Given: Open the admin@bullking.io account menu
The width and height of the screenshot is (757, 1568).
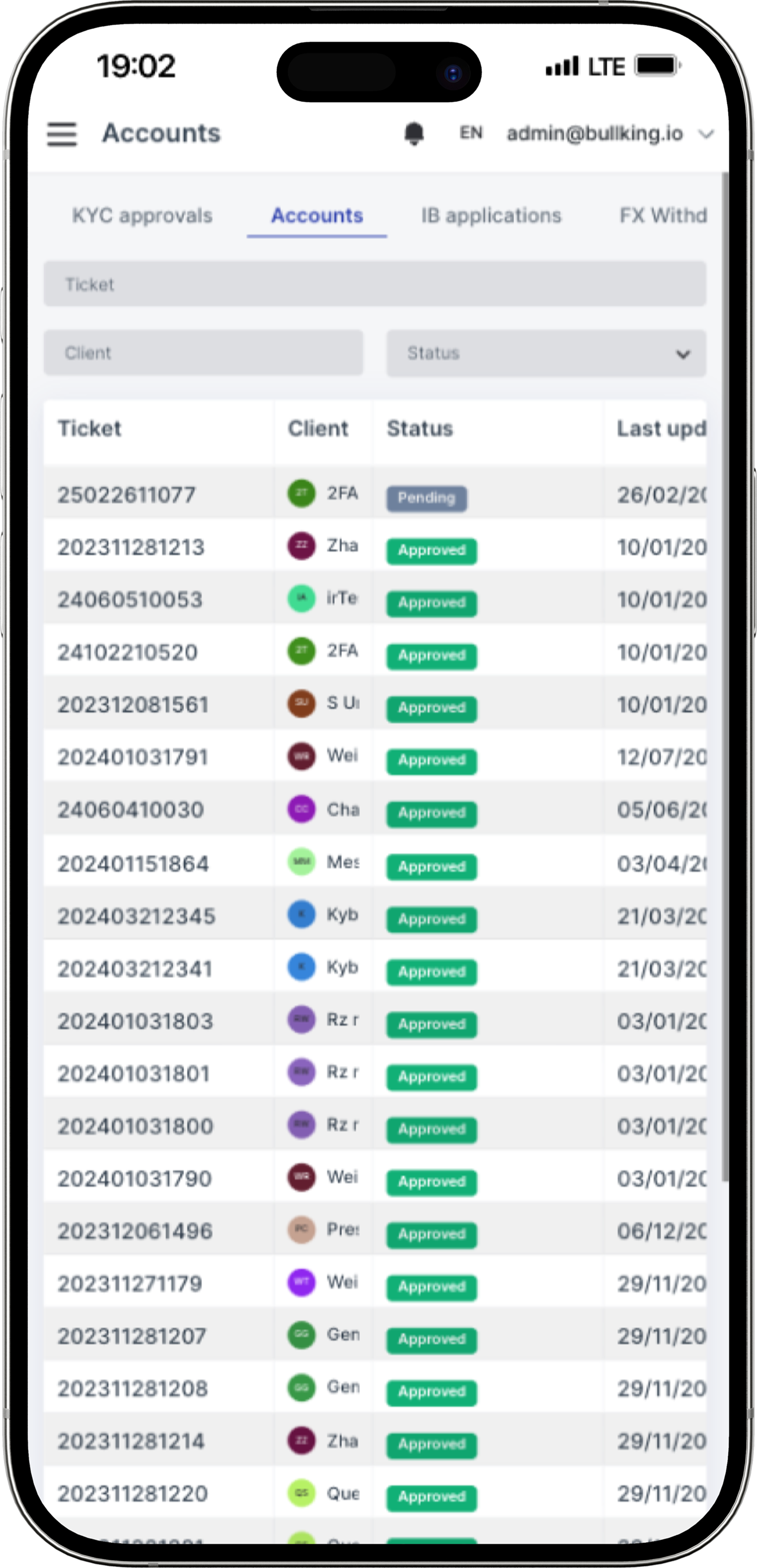Looking at the screenshot, I should [610, 133].
